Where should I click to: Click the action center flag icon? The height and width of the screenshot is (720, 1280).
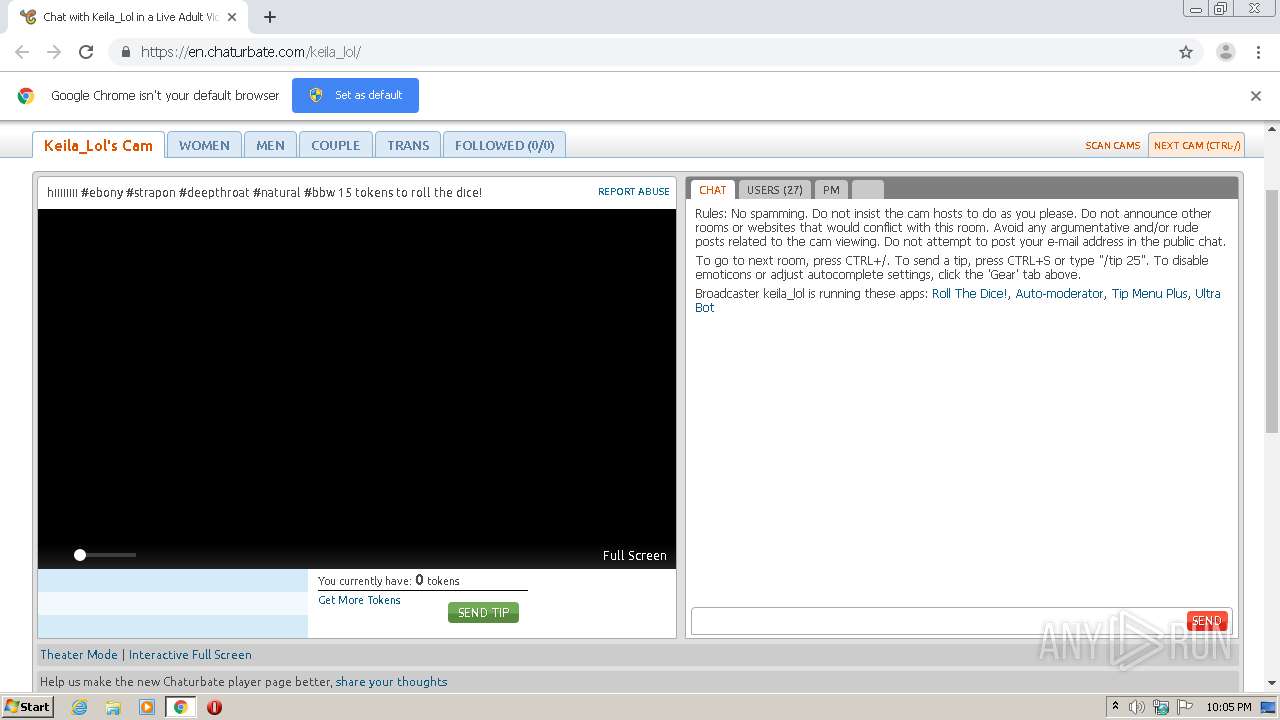click(x=1185, y=707)
